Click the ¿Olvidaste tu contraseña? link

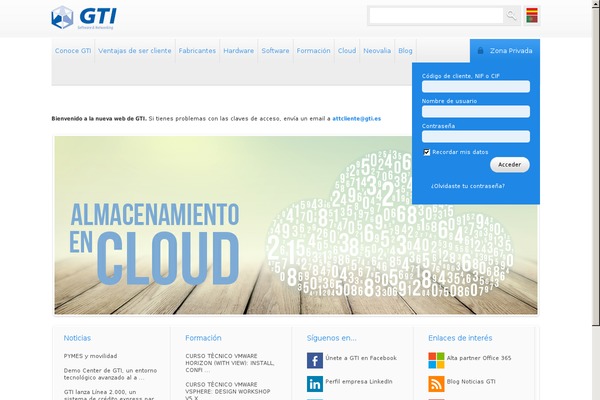click(x=468, y=186)
